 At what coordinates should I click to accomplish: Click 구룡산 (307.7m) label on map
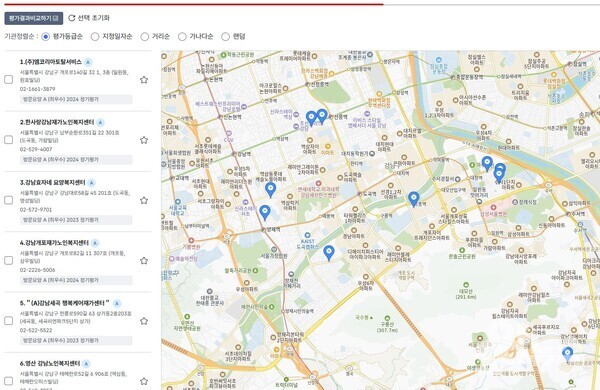pyautogui.click(x=387, y=327)
